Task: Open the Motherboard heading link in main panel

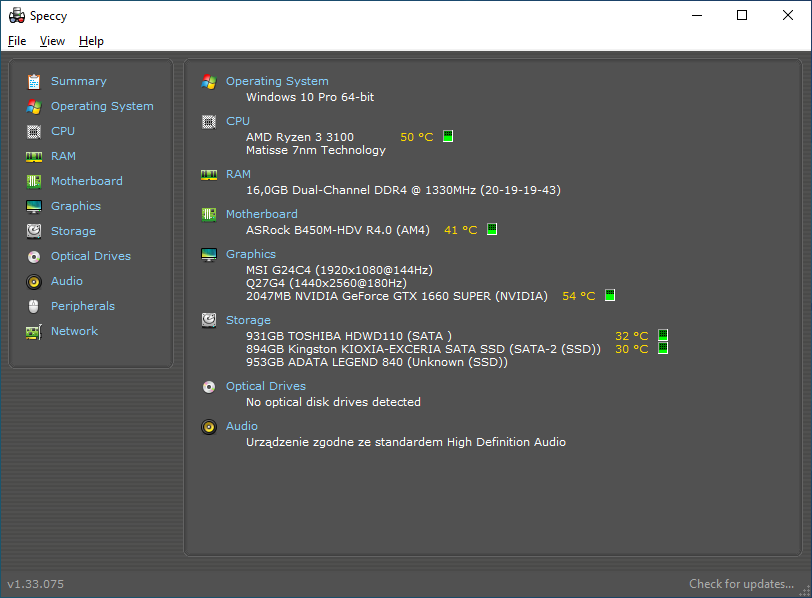Action: pyautogui.click(x=262, y=214)
